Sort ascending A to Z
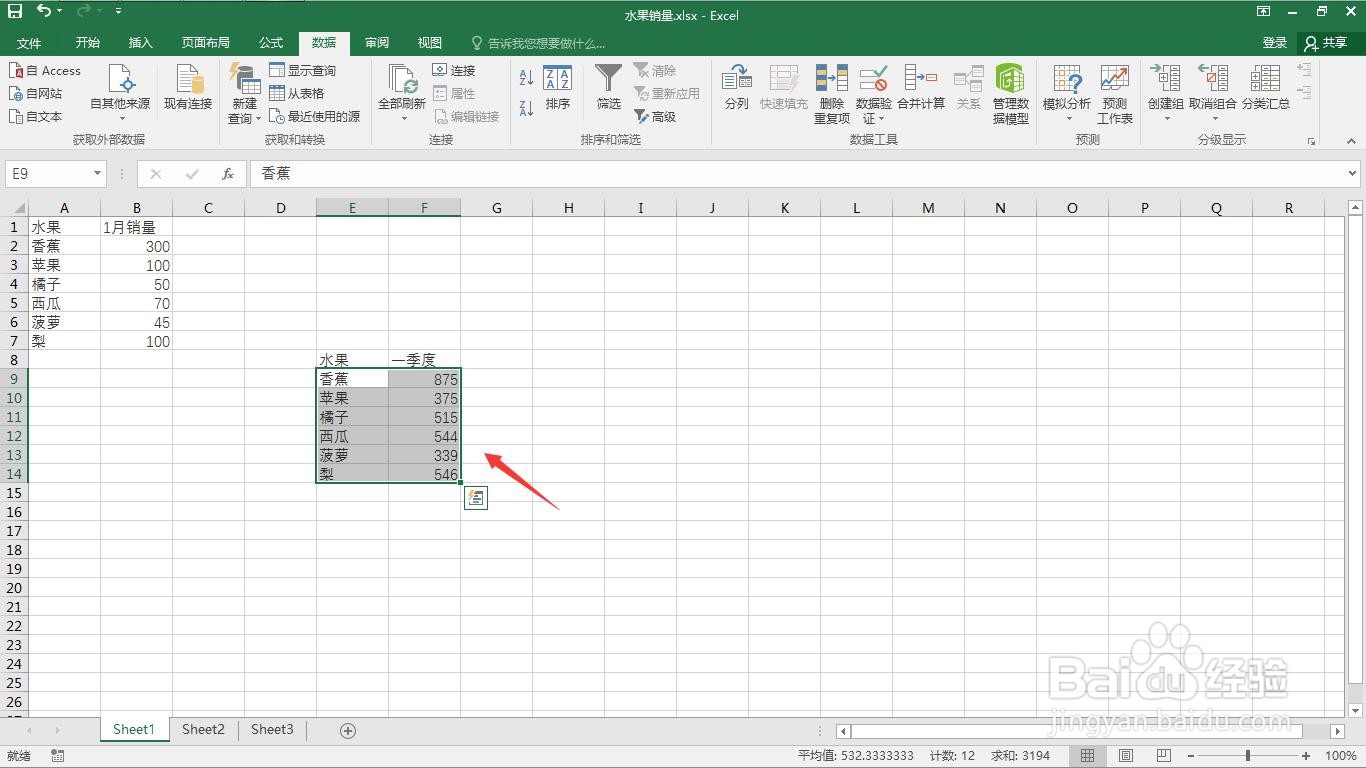The image size is (1366, 768). [526, 78]
